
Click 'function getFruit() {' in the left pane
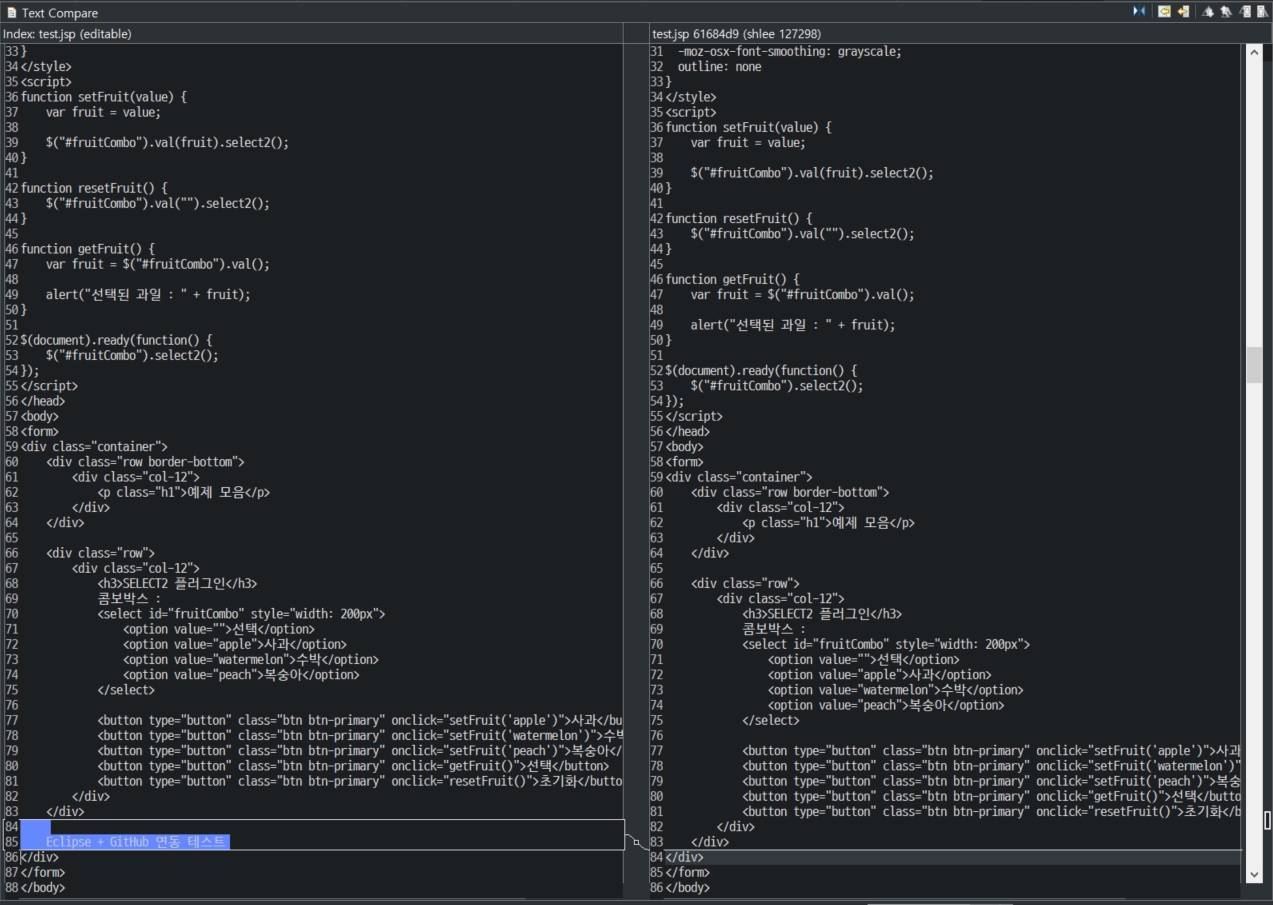click(88, 249)
